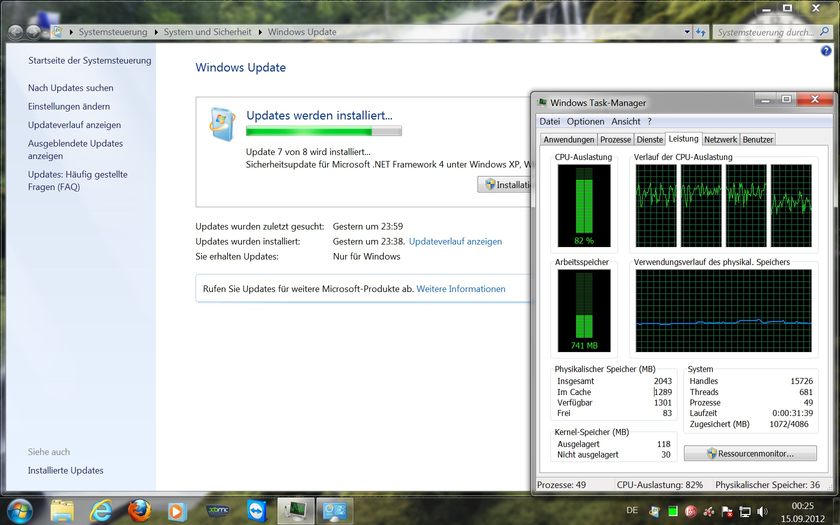Click the System und Sicherheit breadcrumb
Image resolution: width=840 pixels, height=525 pixels.
pos(207,32)
